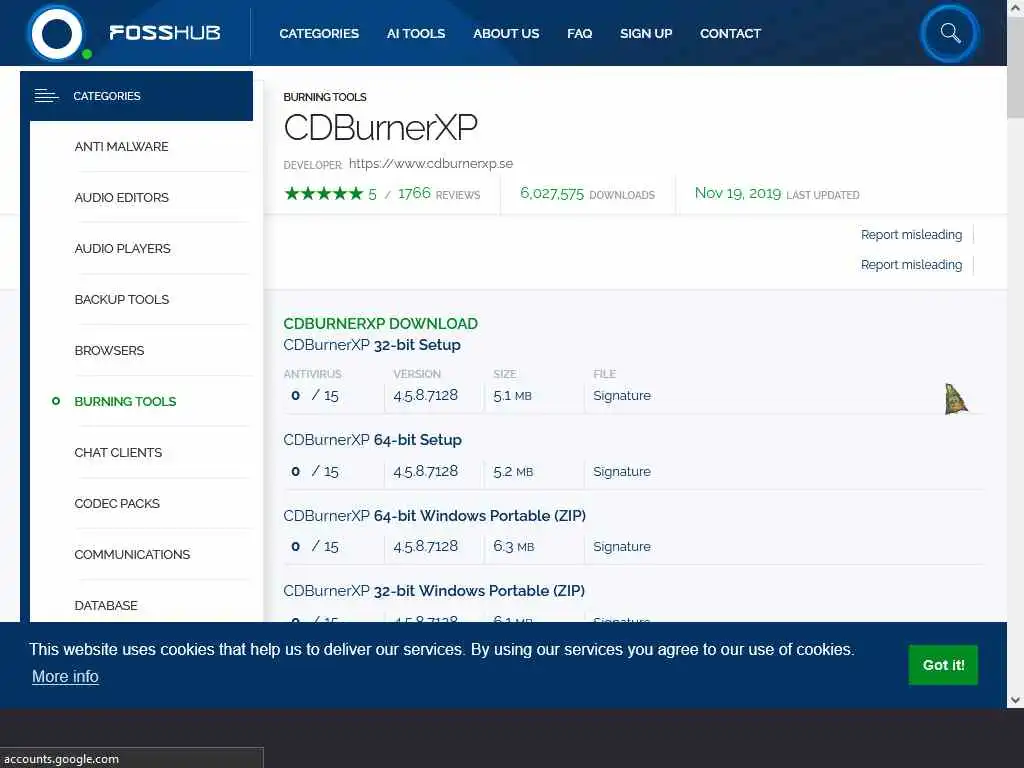Open Signature for 32-bit Setup

tap(622, 395)
